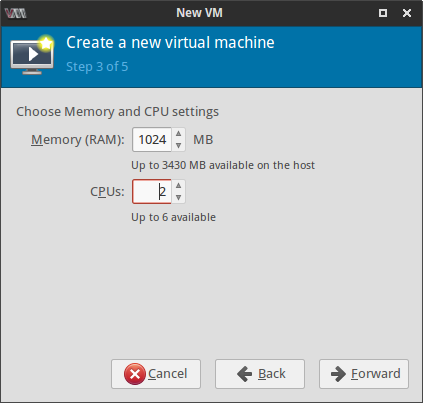Viewport: 423px width, 403px height.
Task: Cancel the new virtual machine wizard
Action: tap(156, 374)
